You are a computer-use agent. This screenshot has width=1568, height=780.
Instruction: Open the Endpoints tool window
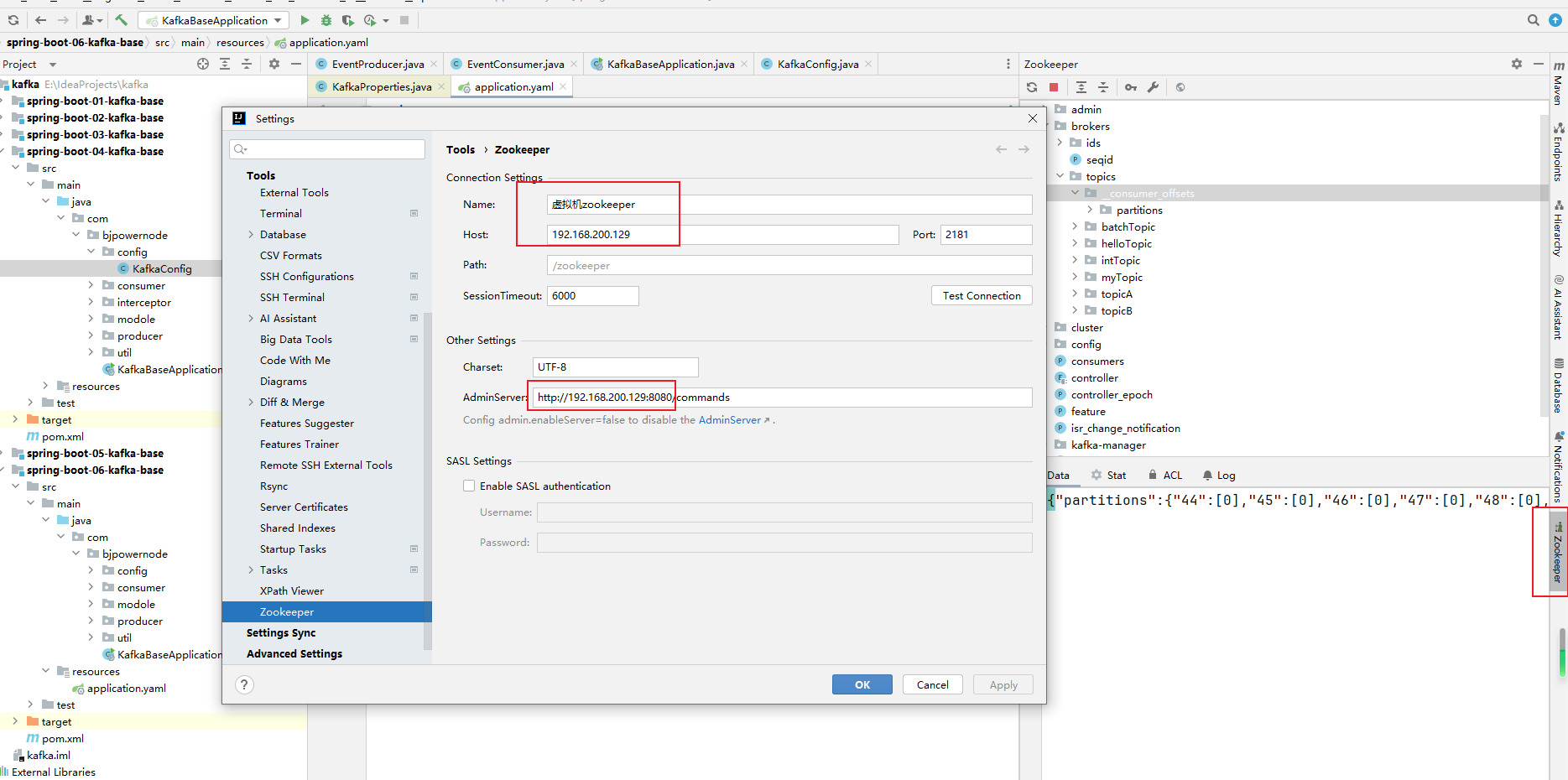pyautogui.click(x=1559, y=152)
